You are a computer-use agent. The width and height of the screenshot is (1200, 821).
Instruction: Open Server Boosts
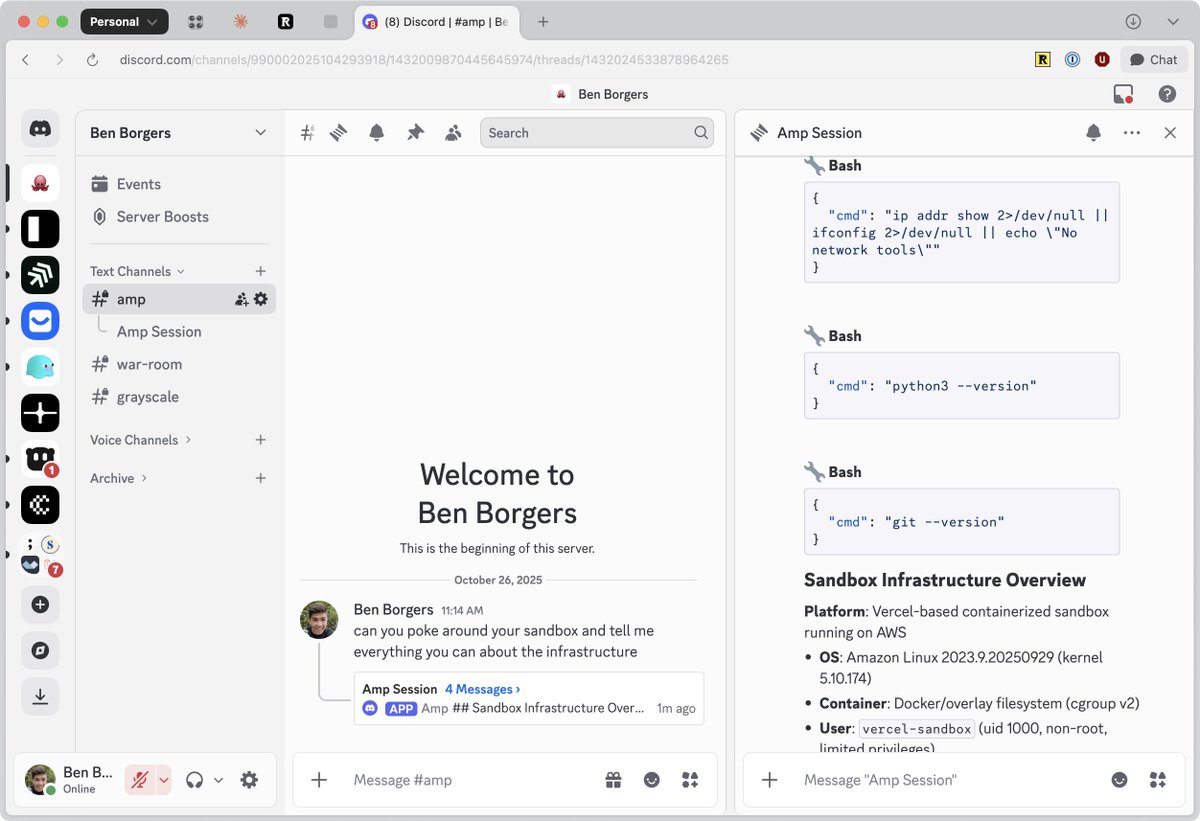pos(179,216)
